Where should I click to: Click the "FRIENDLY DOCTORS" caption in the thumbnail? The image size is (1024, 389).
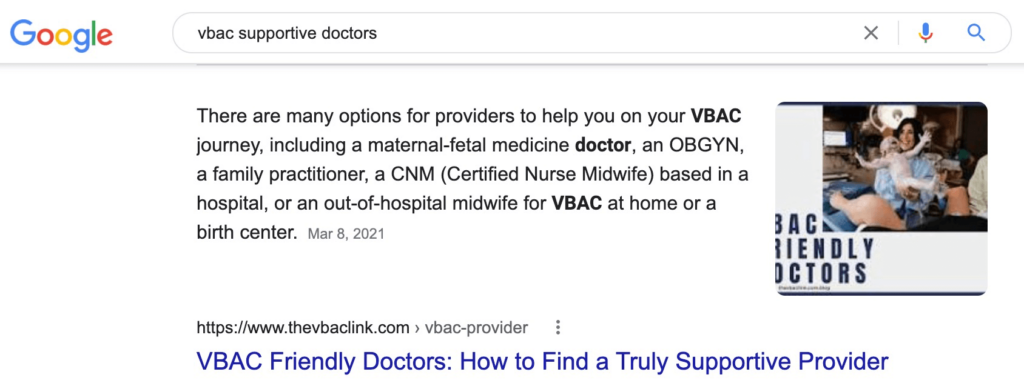[825, 260]
